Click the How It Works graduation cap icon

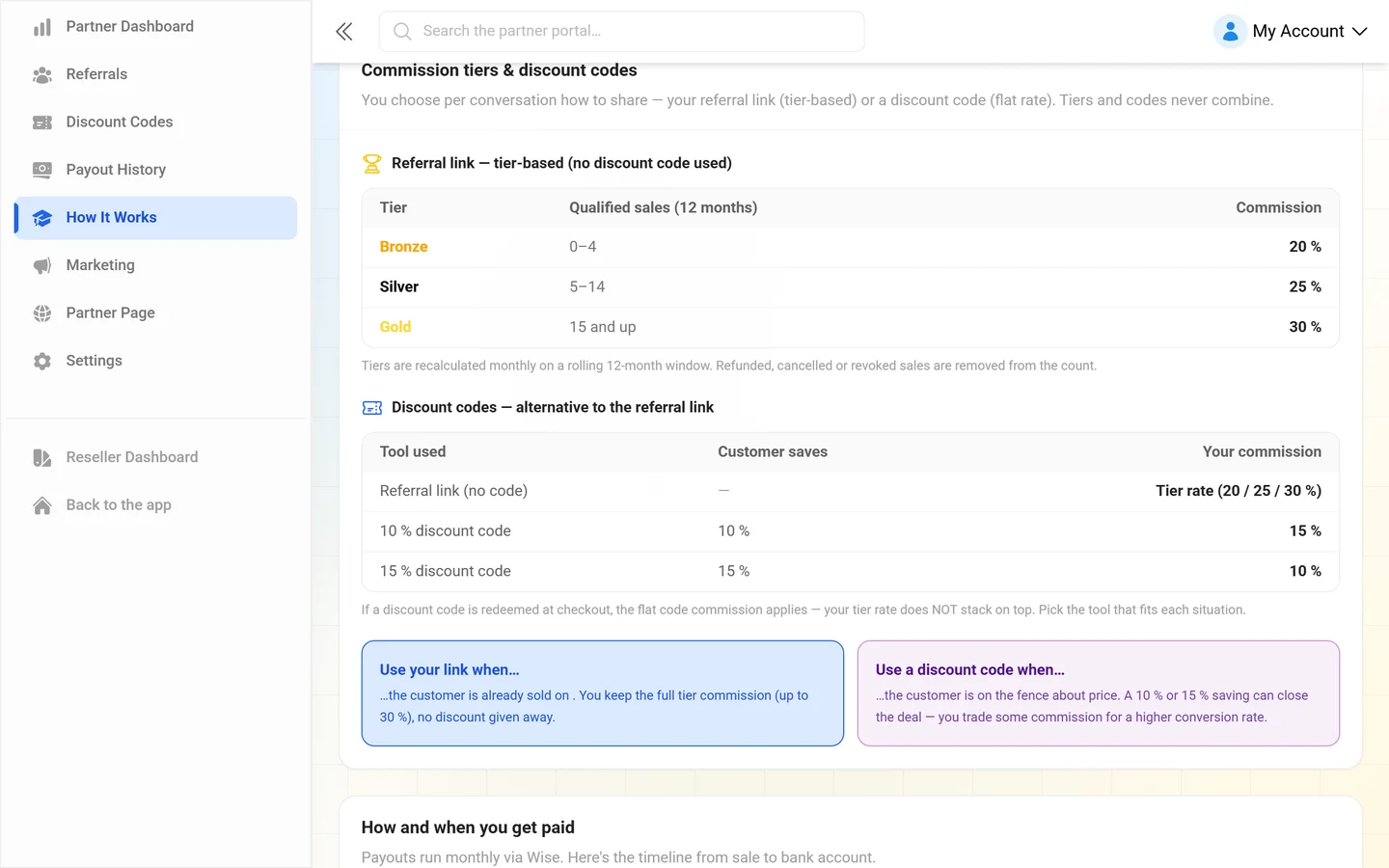tap(42, 218)
